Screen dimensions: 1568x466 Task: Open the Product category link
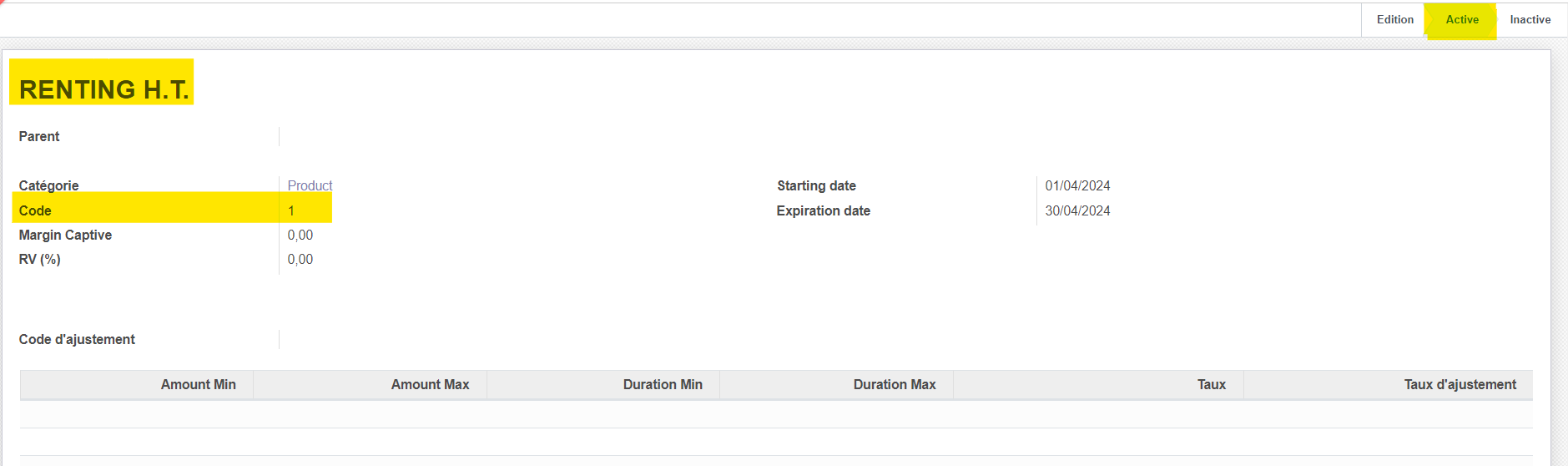click(310, 185)
